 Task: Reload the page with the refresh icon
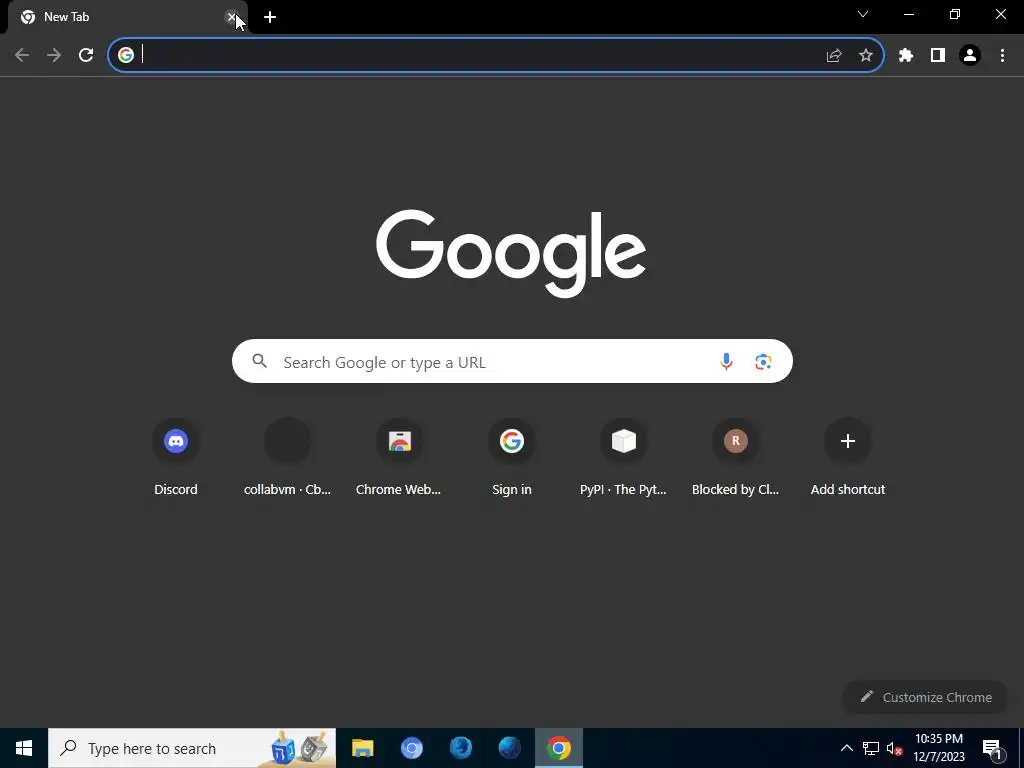click(x=86, y=55)
